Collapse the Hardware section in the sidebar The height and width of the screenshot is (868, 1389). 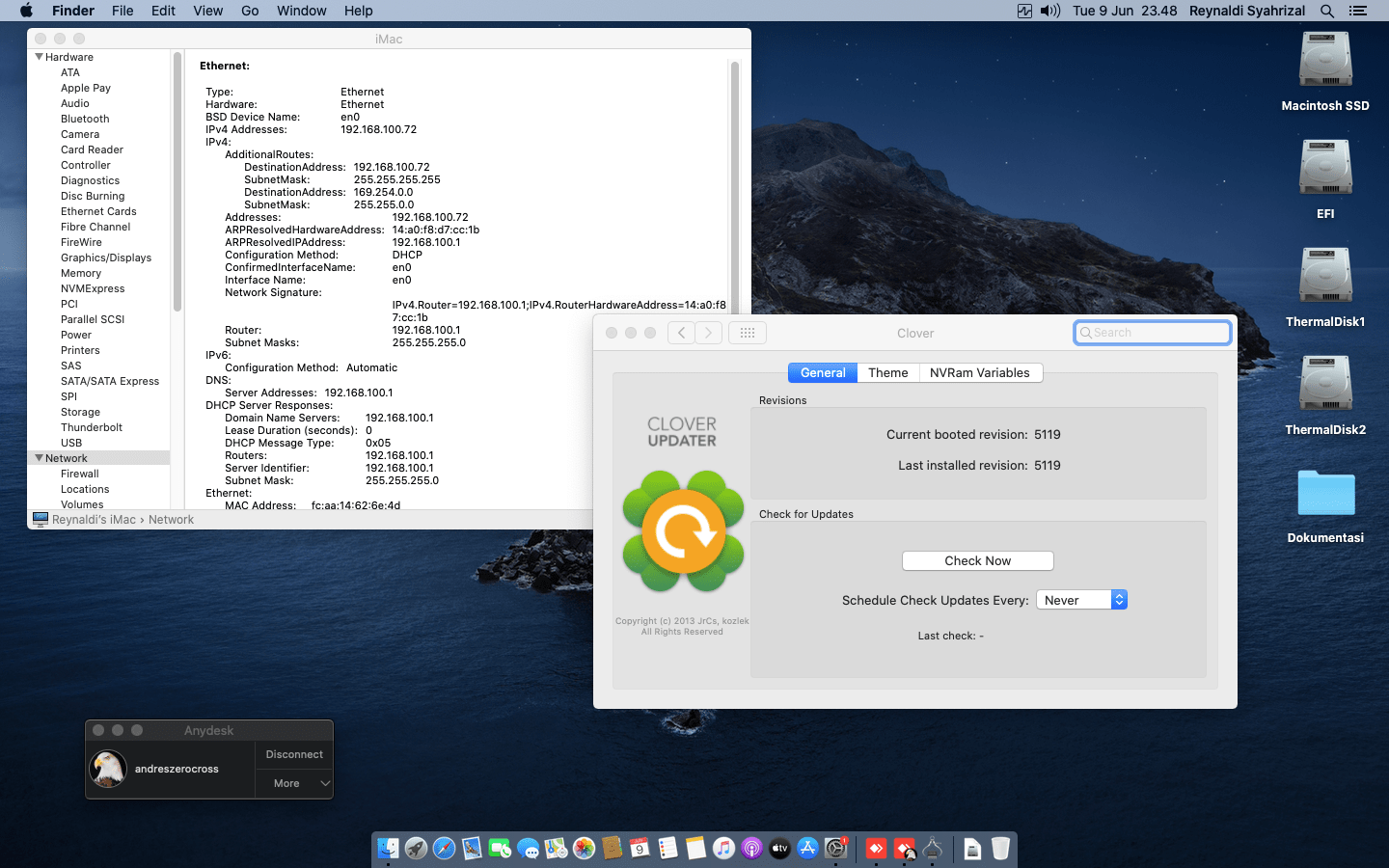coord(39,57)
